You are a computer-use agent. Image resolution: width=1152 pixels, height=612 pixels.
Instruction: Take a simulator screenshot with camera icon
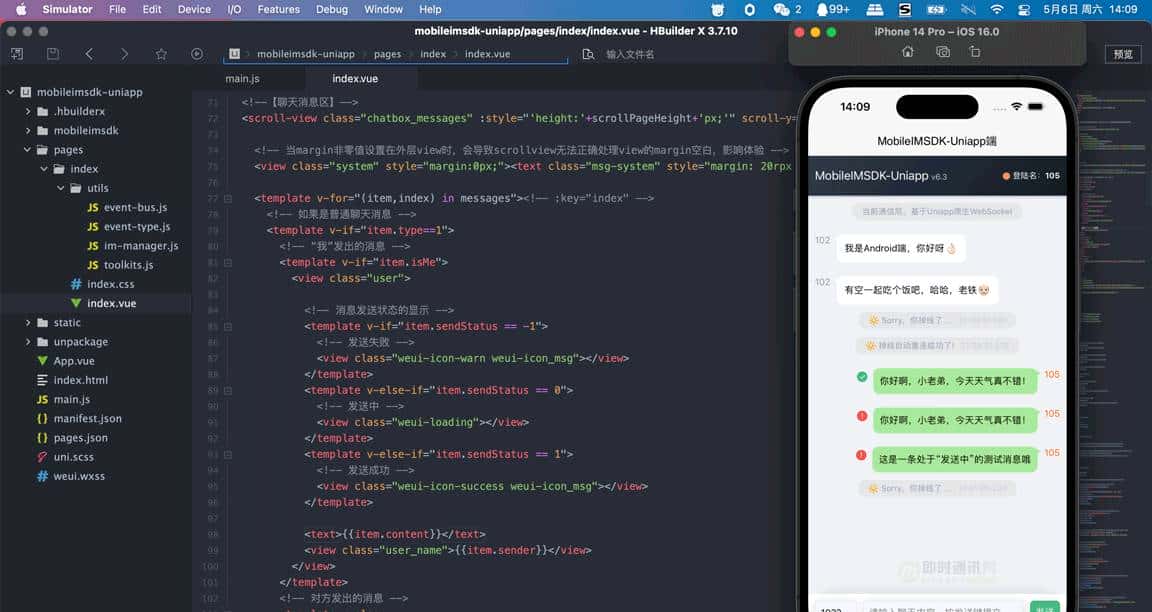tap(942, 52)
